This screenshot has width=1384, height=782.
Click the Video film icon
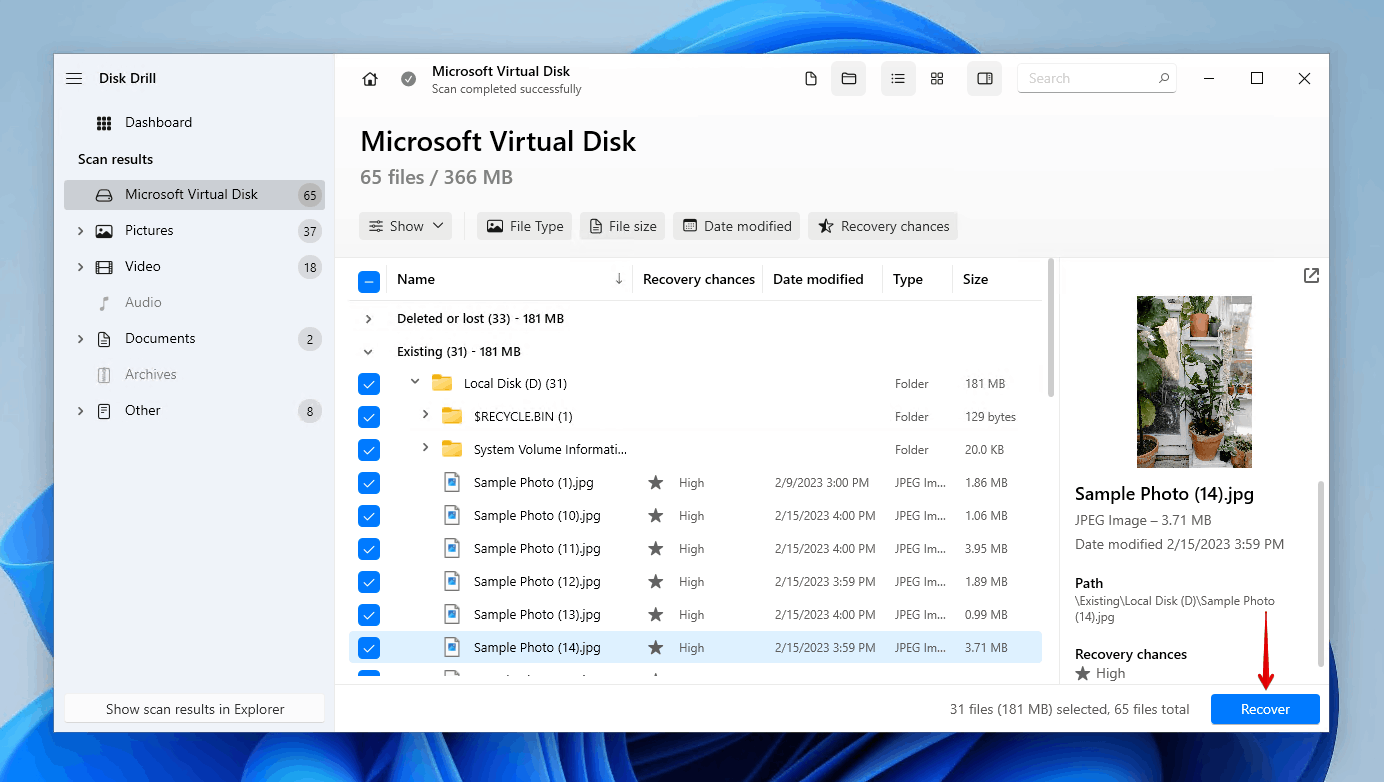(104, 267)
